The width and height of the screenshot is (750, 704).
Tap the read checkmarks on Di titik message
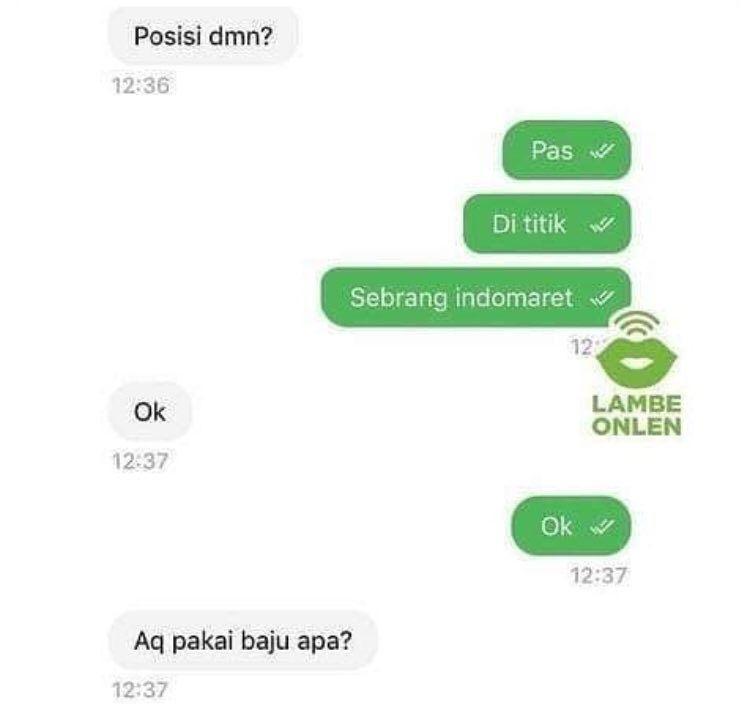tap(602, 224)
